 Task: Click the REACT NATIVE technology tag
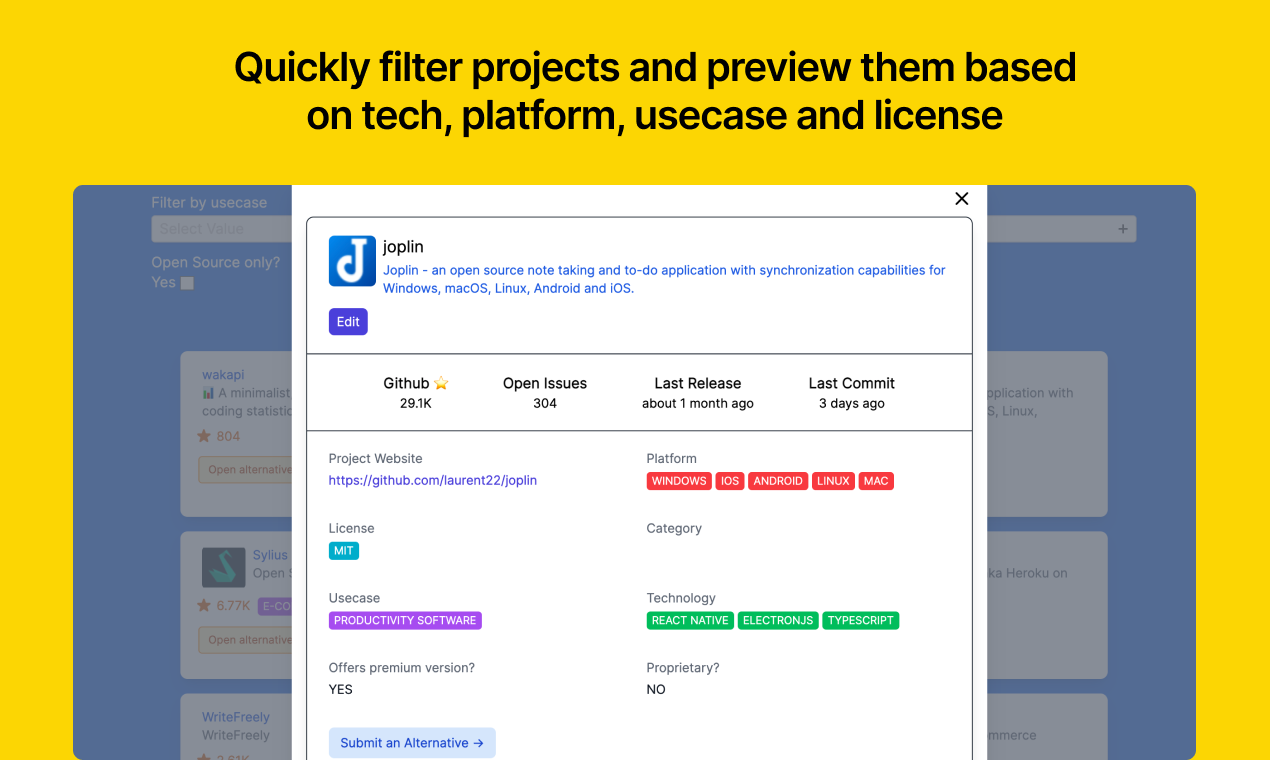point(690,621)
